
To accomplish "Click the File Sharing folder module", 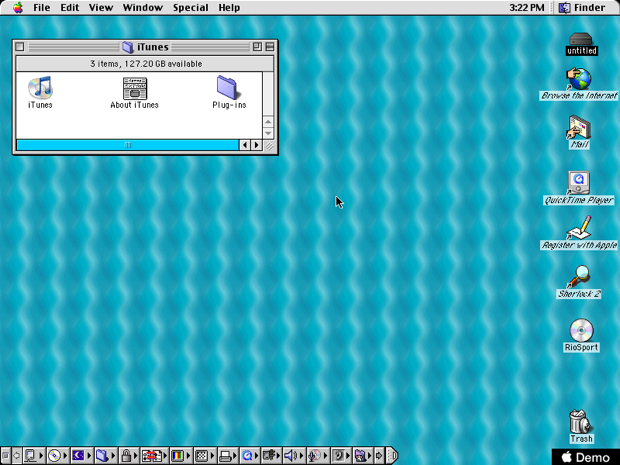I will click(x=106, y=456).
